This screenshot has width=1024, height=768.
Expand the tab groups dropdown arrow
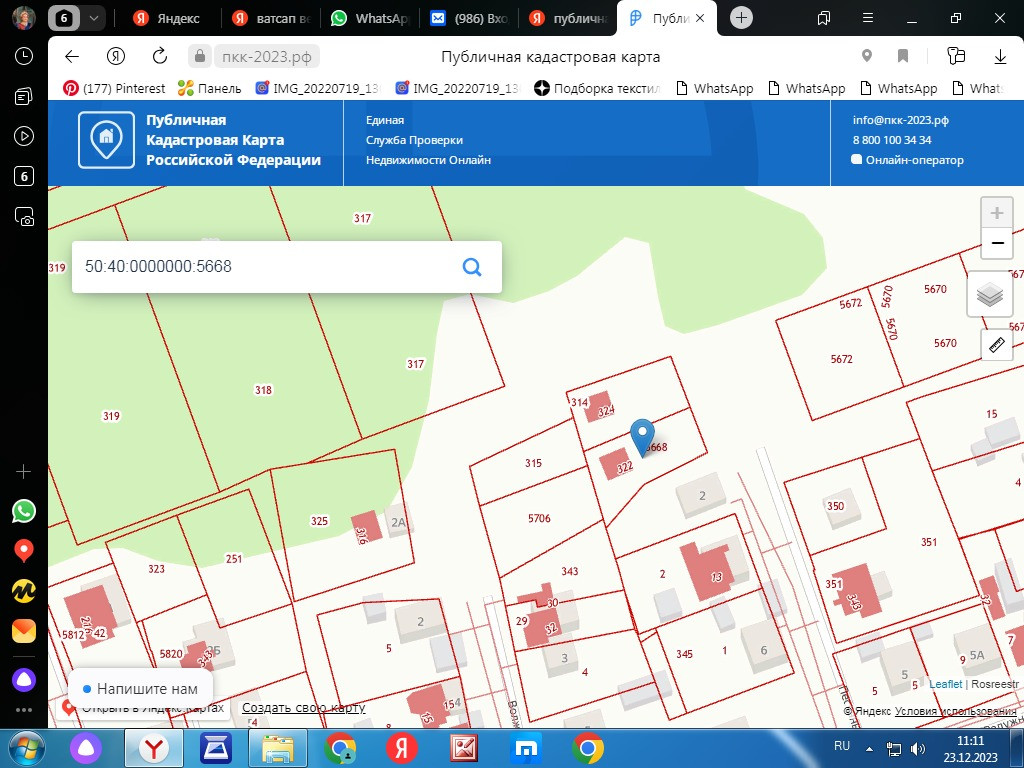93,18
